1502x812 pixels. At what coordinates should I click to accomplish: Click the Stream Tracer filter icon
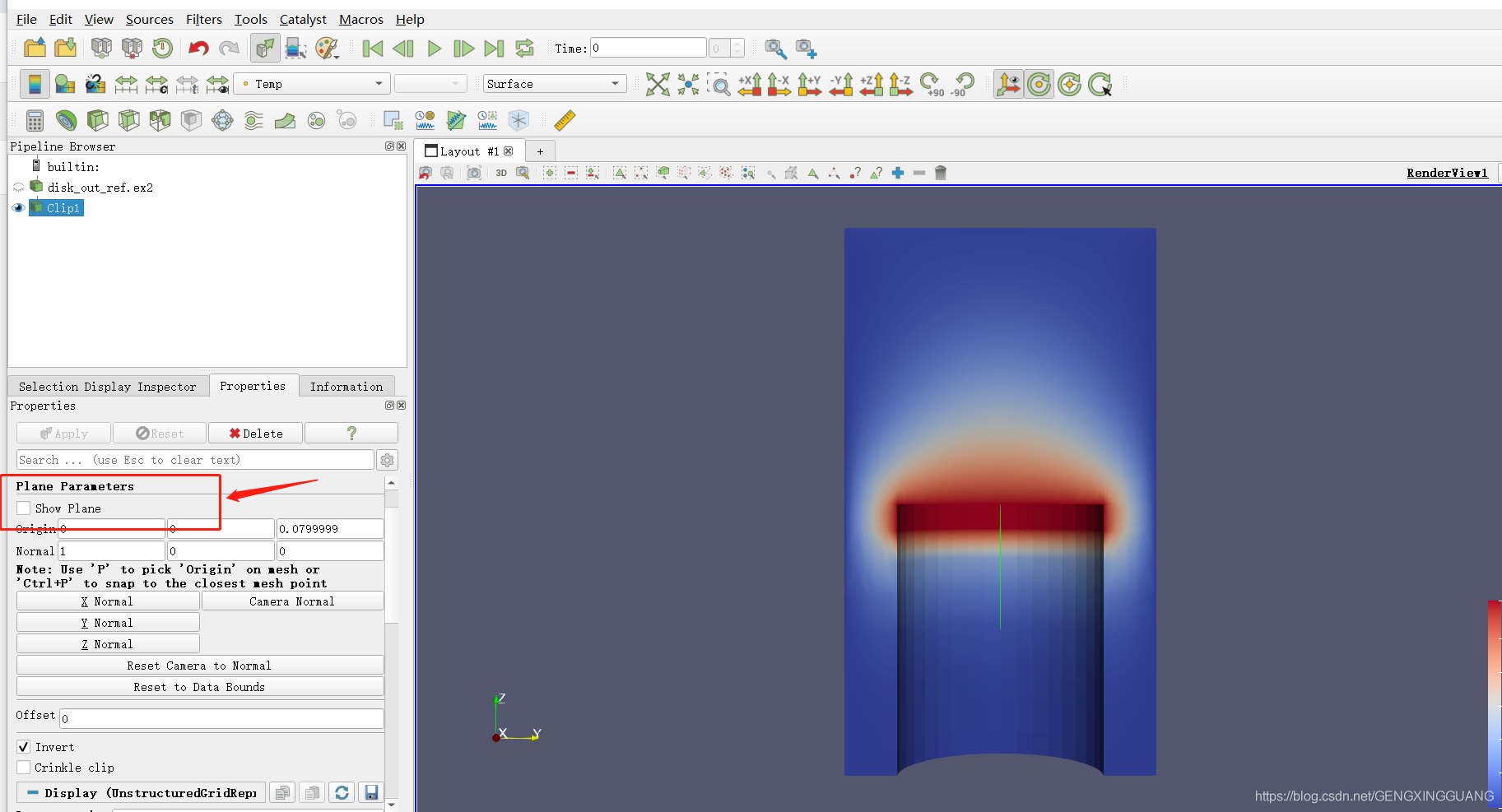[253, 121]
